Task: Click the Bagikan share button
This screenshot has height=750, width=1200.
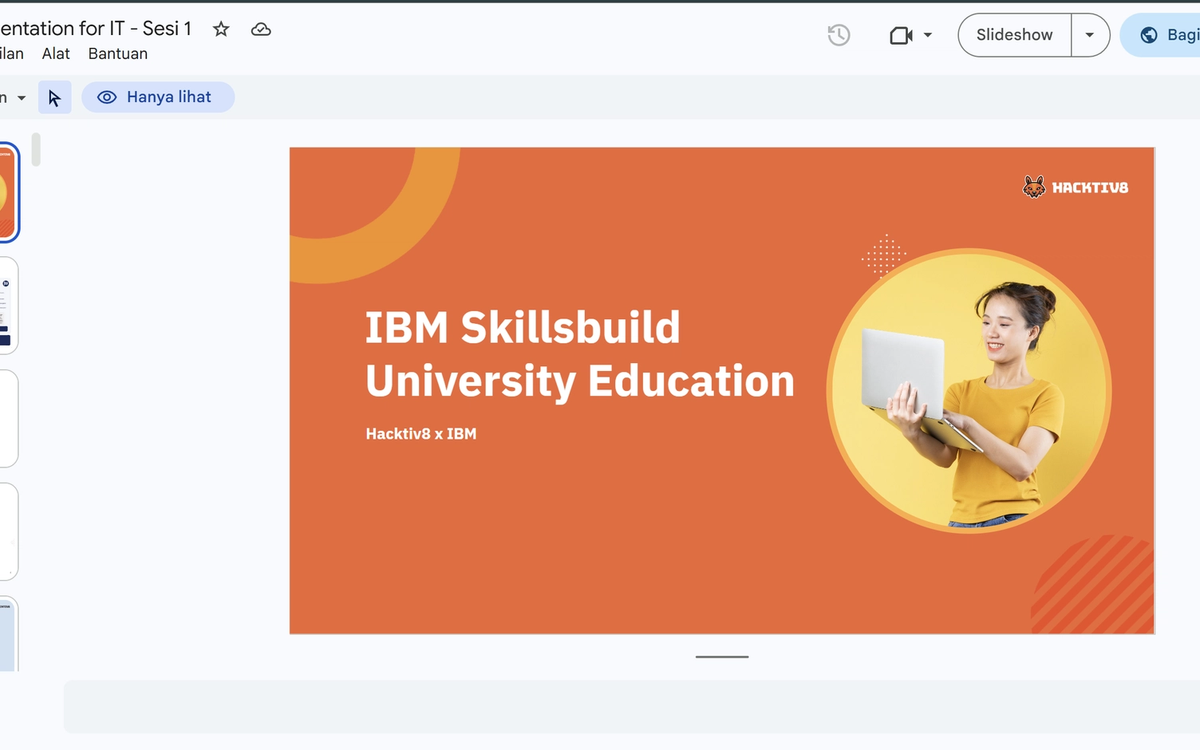Action: [1162, 35]
